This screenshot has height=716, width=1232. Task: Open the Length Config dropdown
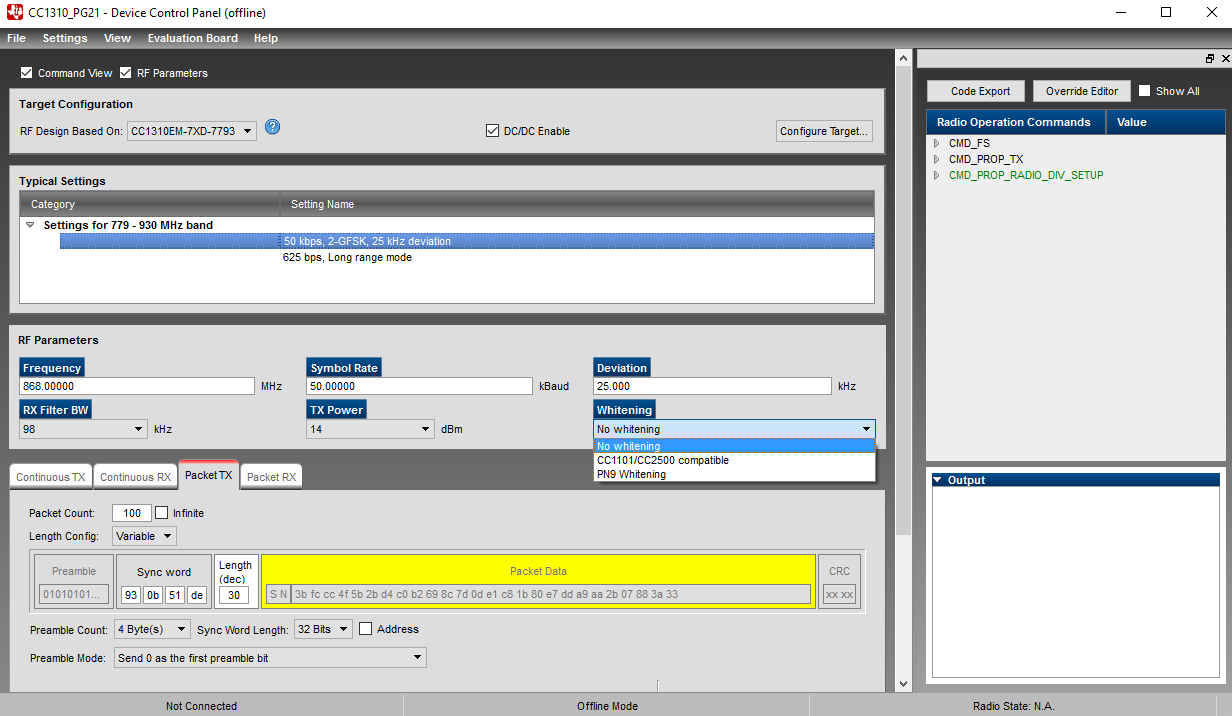pos(144,536)
